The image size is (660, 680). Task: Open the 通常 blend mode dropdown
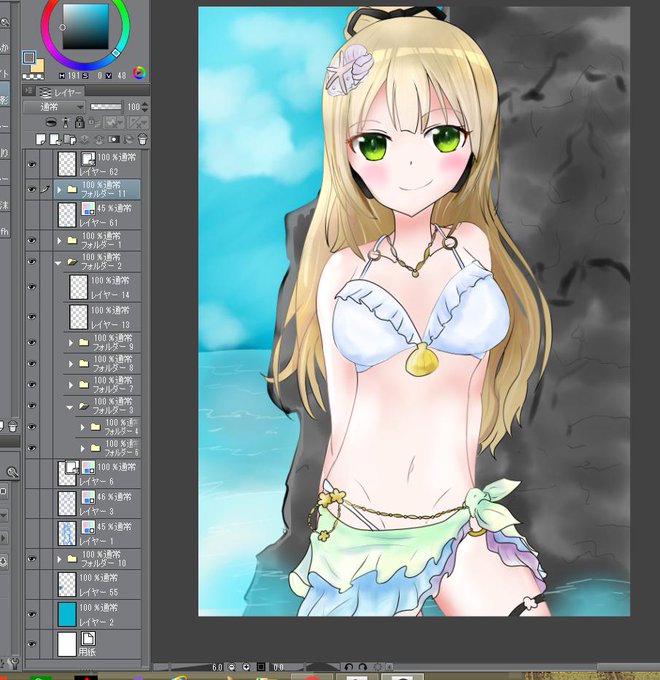tap(54, 107)
